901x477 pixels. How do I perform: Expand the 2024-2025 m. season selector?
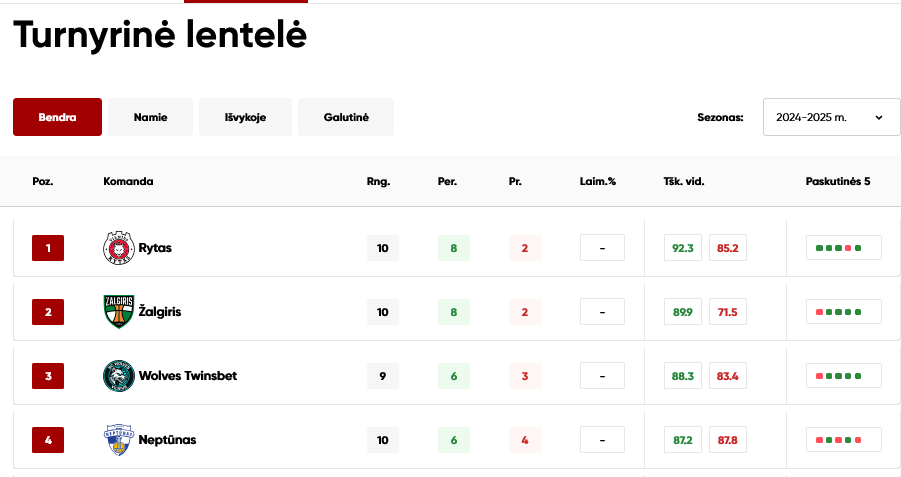pyautogui.click(x=831, y=117)
